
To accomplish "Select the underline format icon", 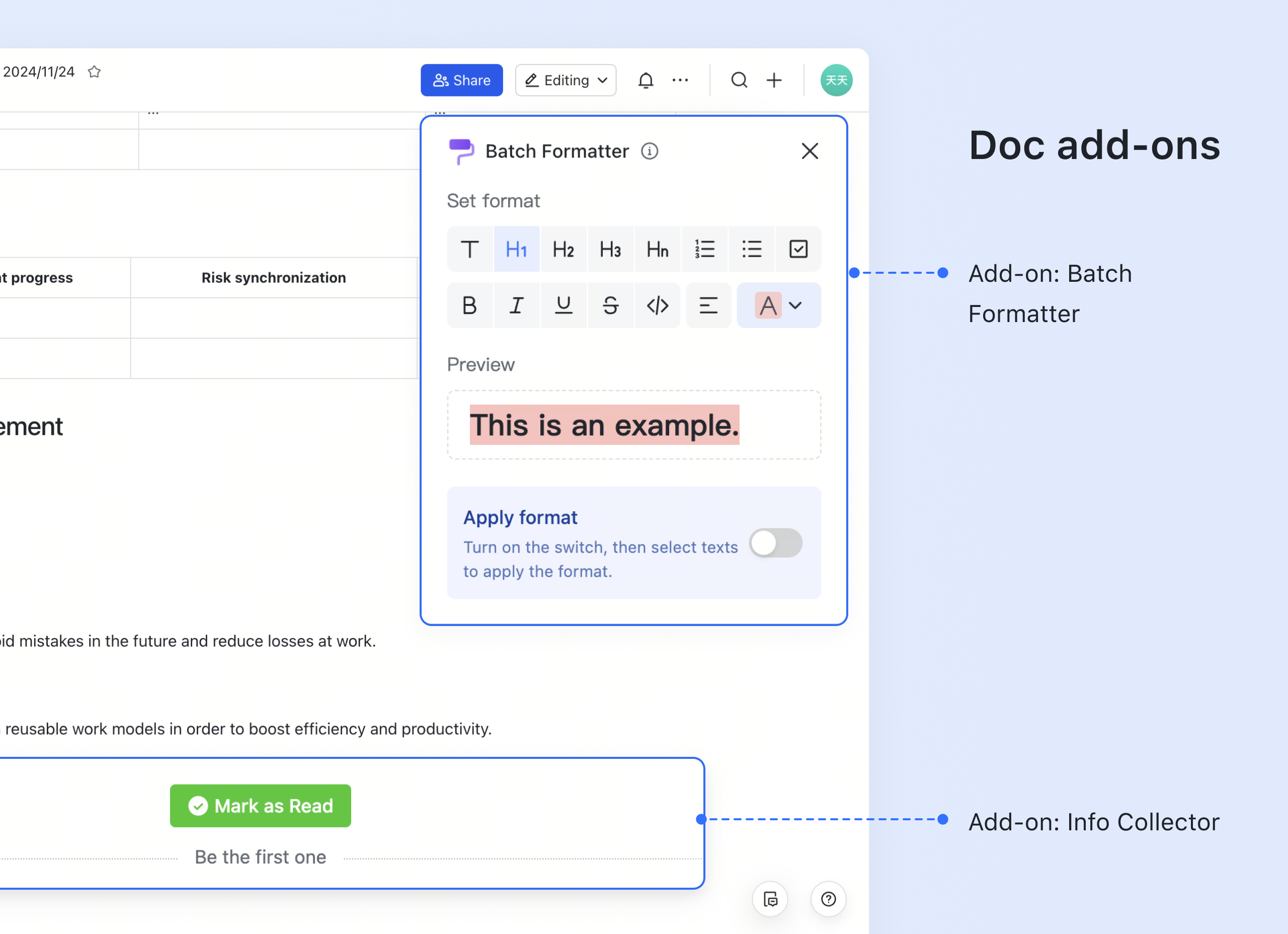I will [563, 305].
